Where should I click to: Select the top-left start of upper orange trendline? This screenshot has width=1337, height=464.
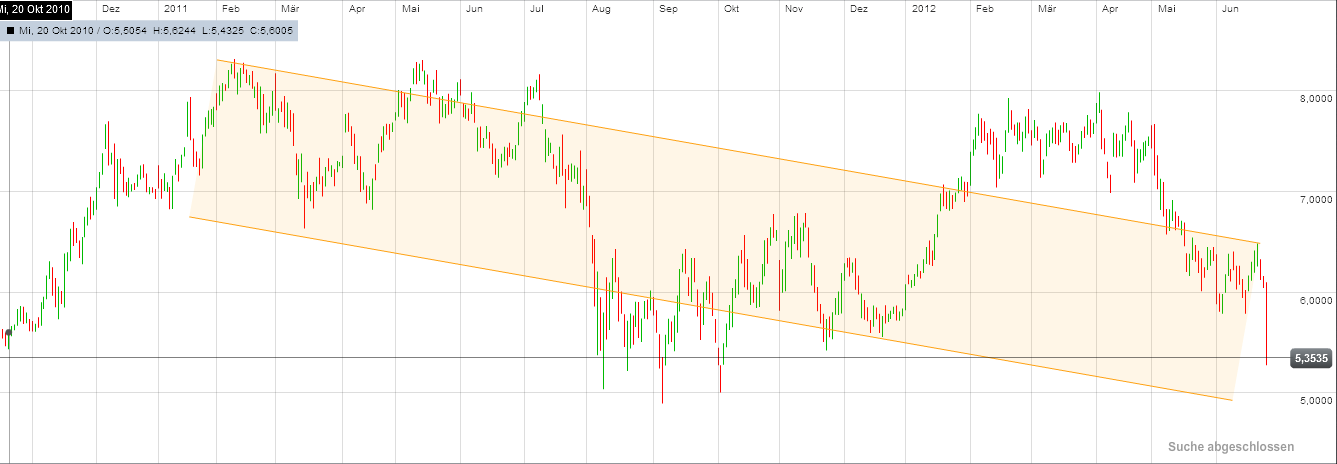click(217, 61)
